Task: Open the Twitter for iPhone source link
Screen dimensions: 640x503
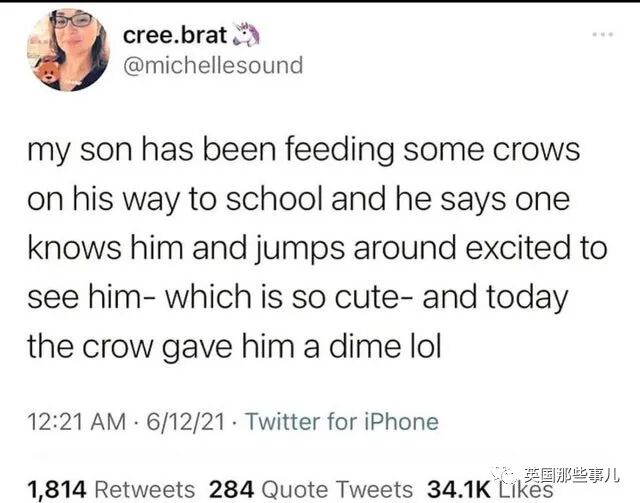Action: pos(341,421)
